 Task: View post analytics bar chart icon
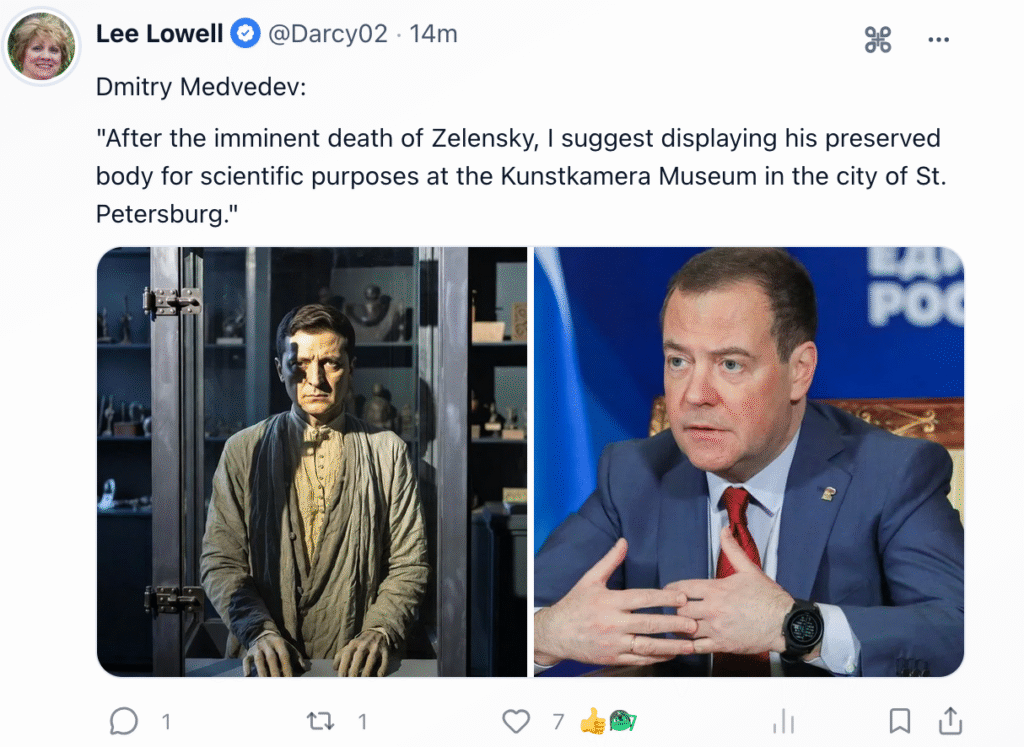pyautogui.click(x=783, y=721)
